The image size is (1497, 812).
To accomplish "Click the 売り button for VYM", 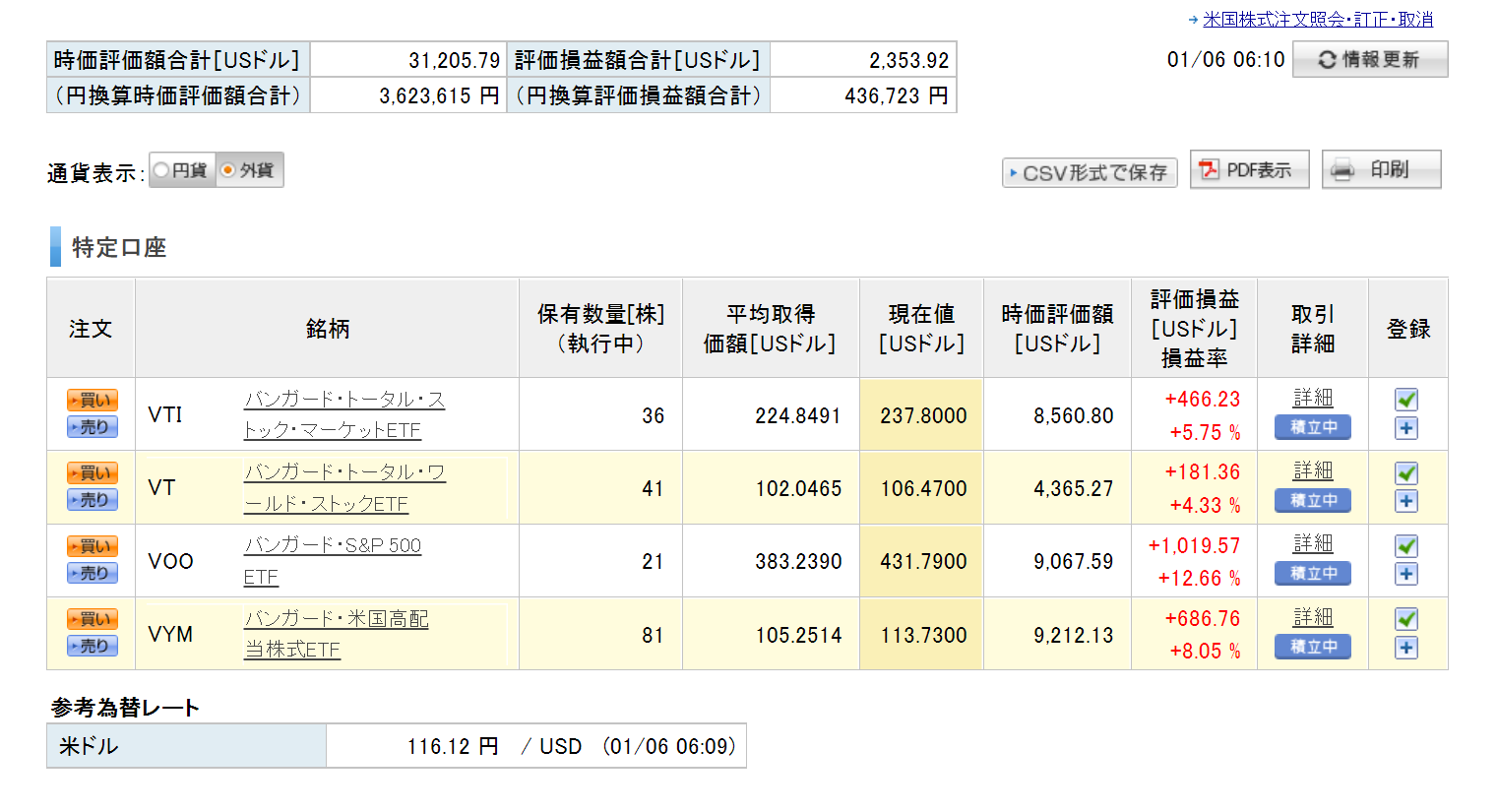I will click(93, 647).
